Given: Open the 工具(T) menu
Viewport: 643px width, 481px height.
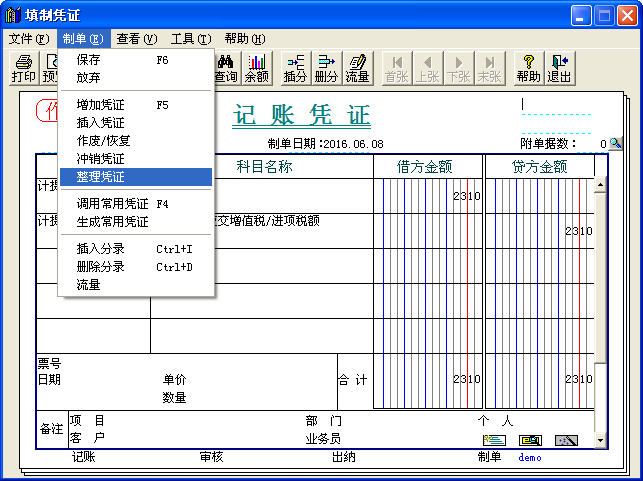Looking at the screenshot, I should pyautogui.click(x=191, y=39).
